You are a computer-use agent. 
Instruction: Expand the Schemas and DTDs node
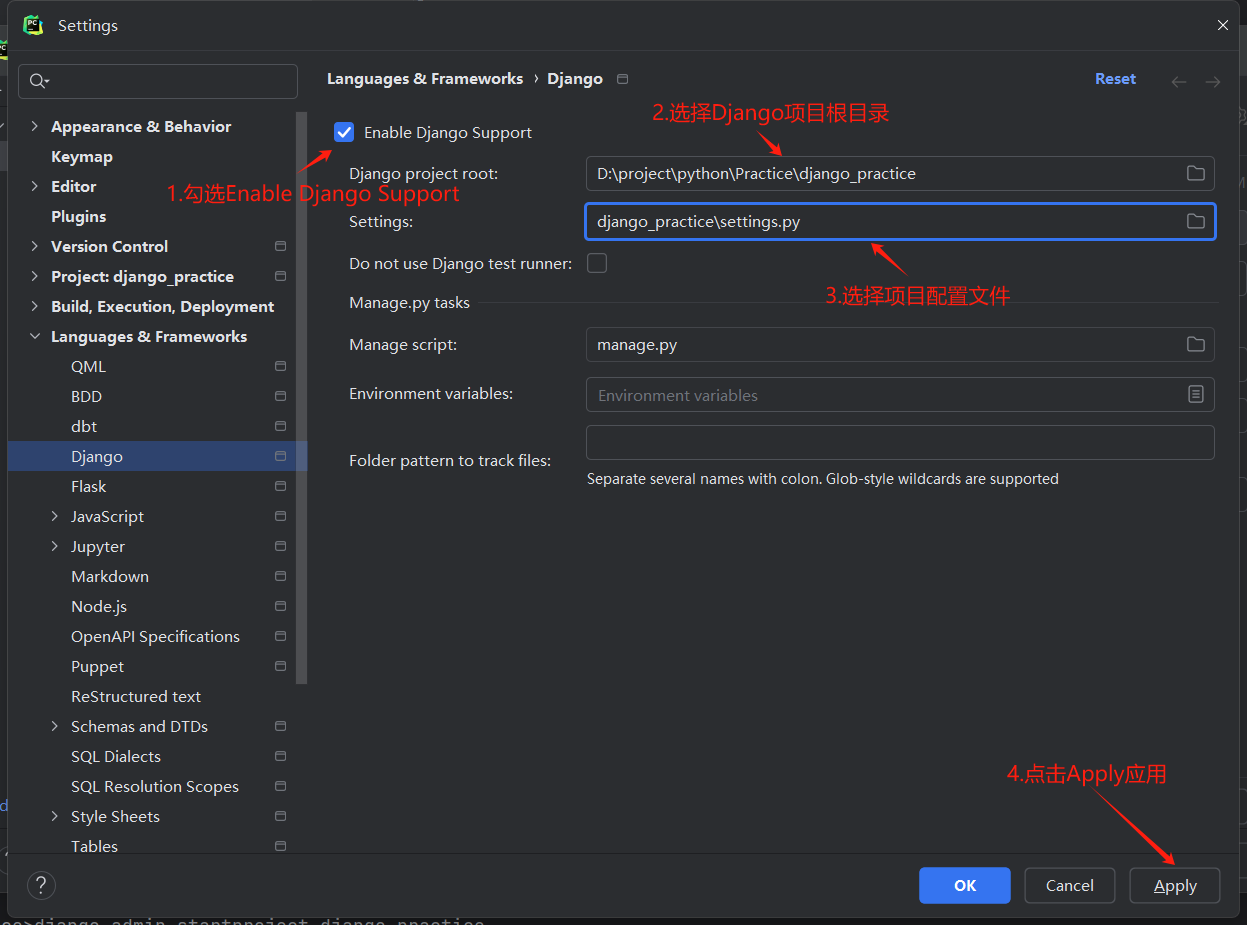55,726
